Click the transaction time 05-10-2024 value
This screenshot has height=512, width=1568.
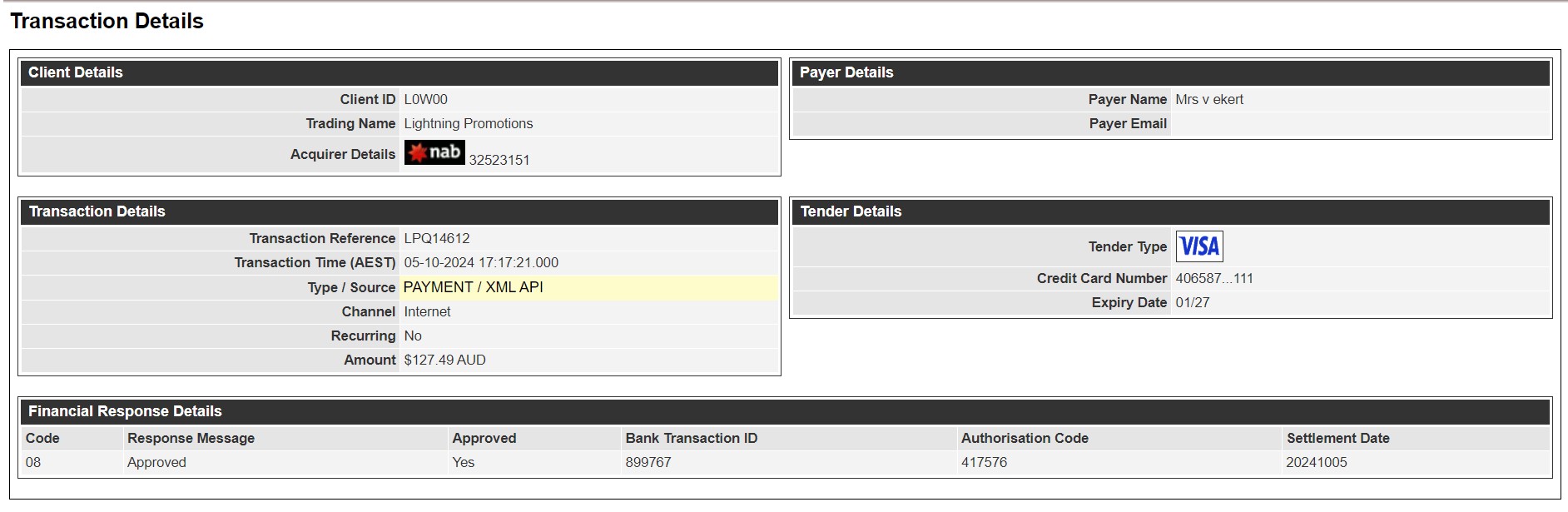481,262
